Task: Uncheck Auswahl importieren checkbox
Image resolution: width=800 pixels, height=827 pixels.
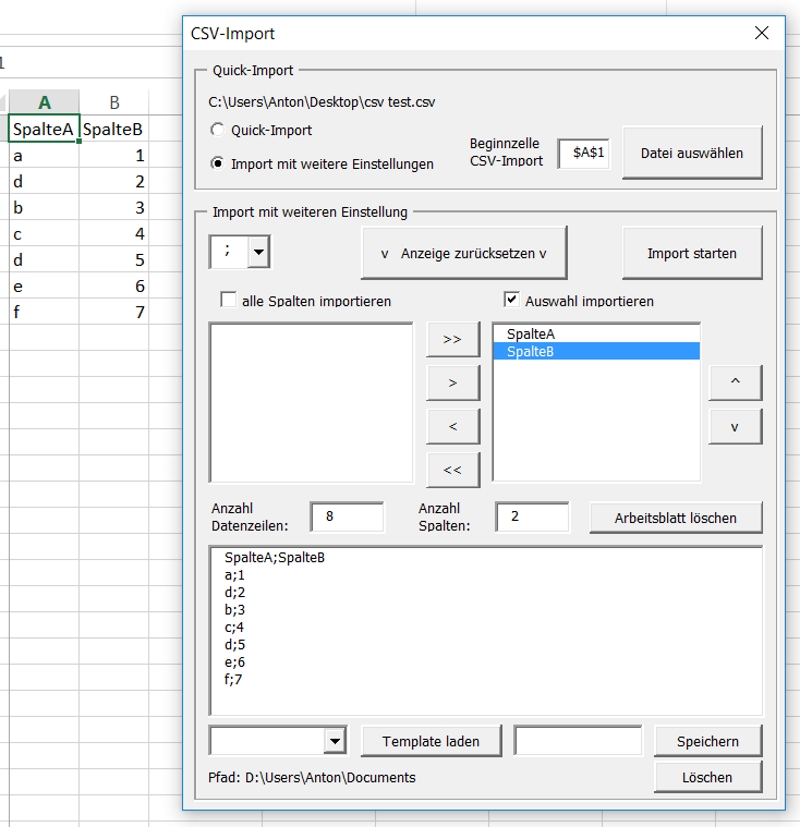Action: point(511,300)
